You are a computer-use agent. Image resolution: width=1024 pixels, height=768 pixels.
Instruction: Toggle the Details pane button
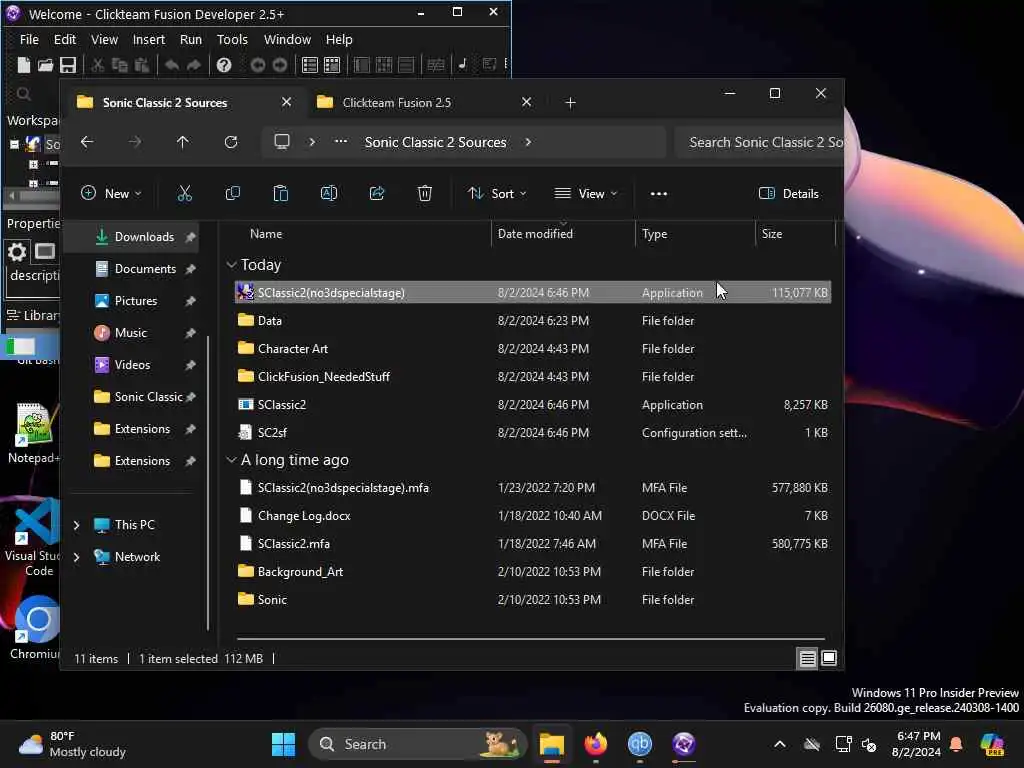click(x=788, y=193)
